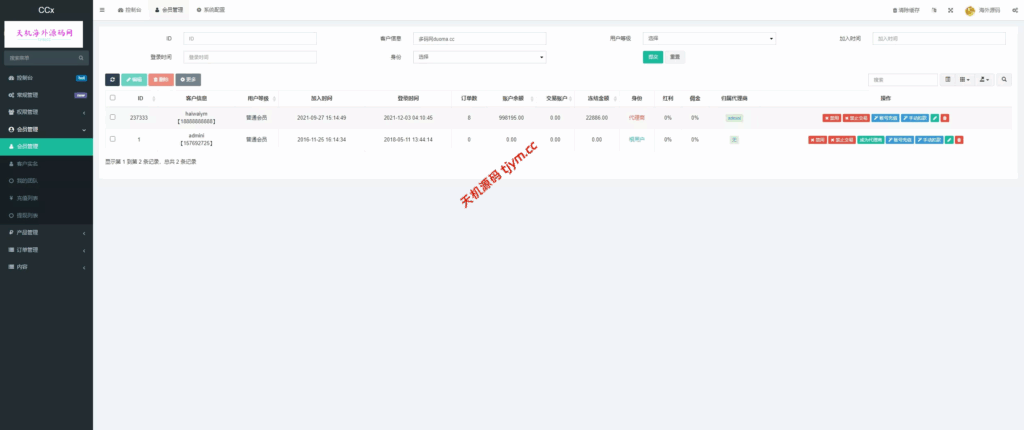The height and width of the screenshot is (430, 1024).
Task: Click red trash delete icon for admini row
Action: 958,140
